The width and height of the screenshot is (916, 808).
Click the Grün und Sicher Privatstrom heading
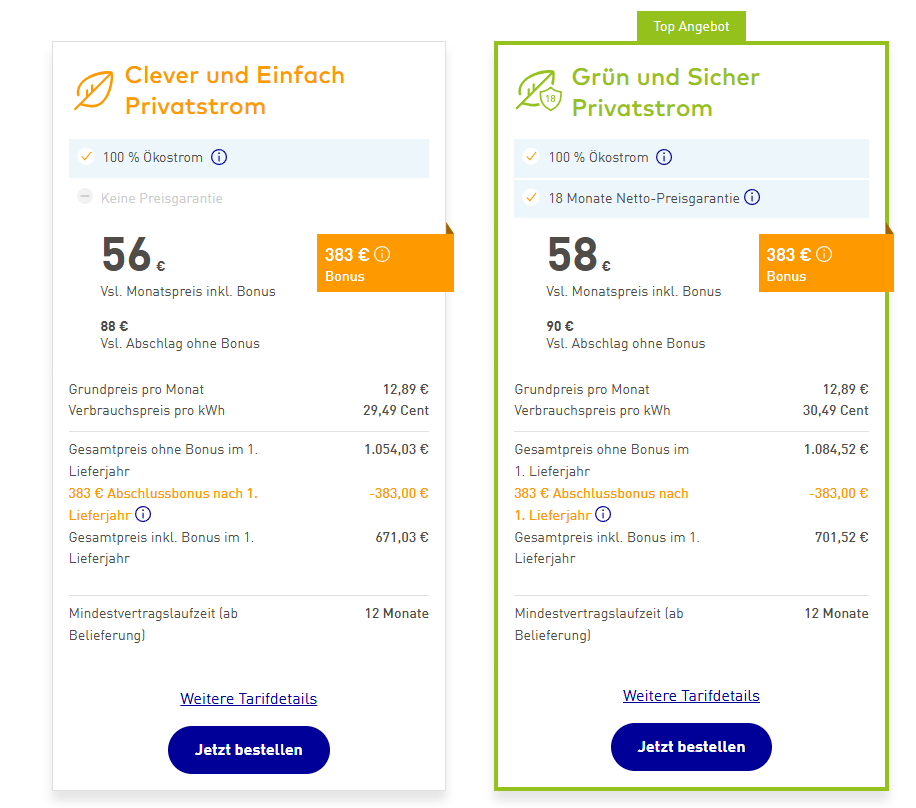666,92
